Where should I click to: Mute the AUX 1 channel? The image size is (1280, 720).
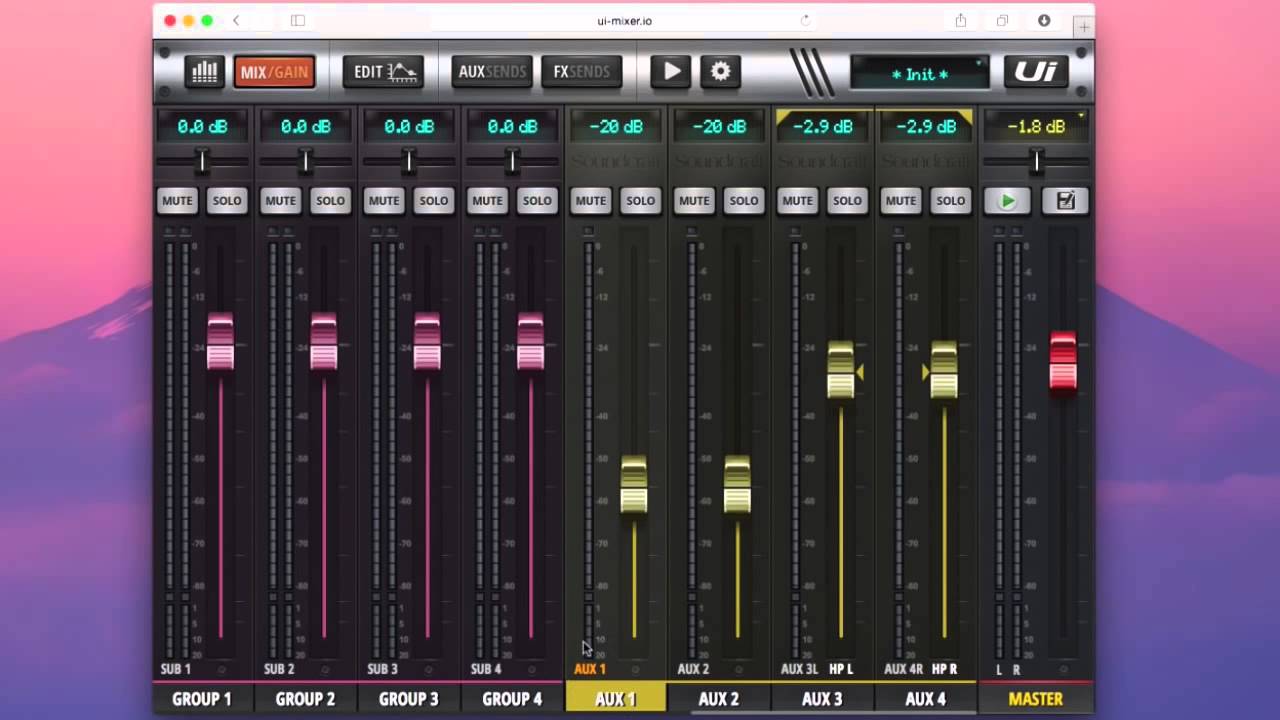point(591,201)
